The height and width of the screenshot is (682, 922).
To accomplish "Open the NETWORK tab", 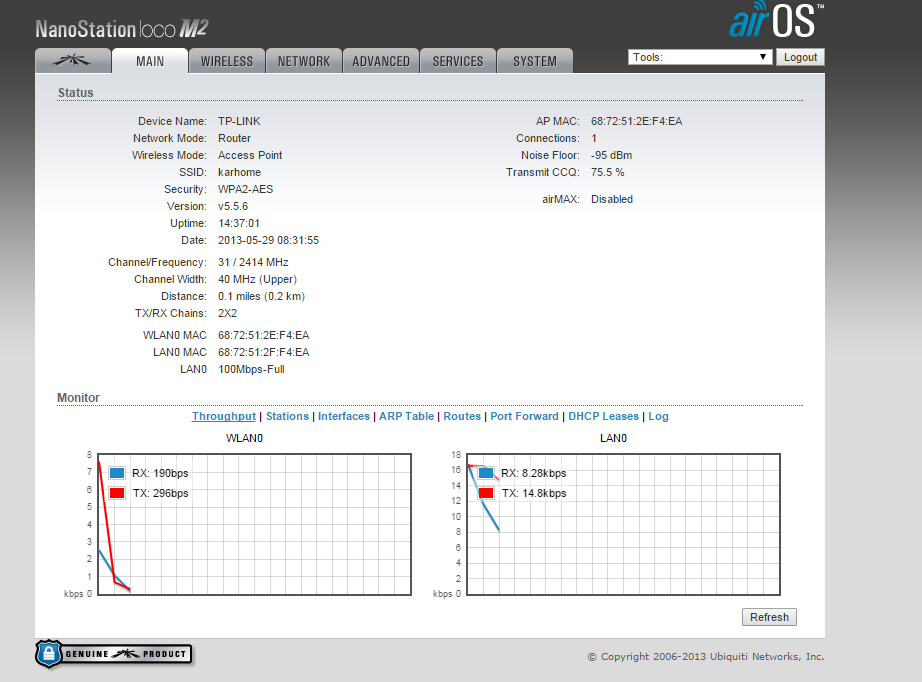I will 304,61.
